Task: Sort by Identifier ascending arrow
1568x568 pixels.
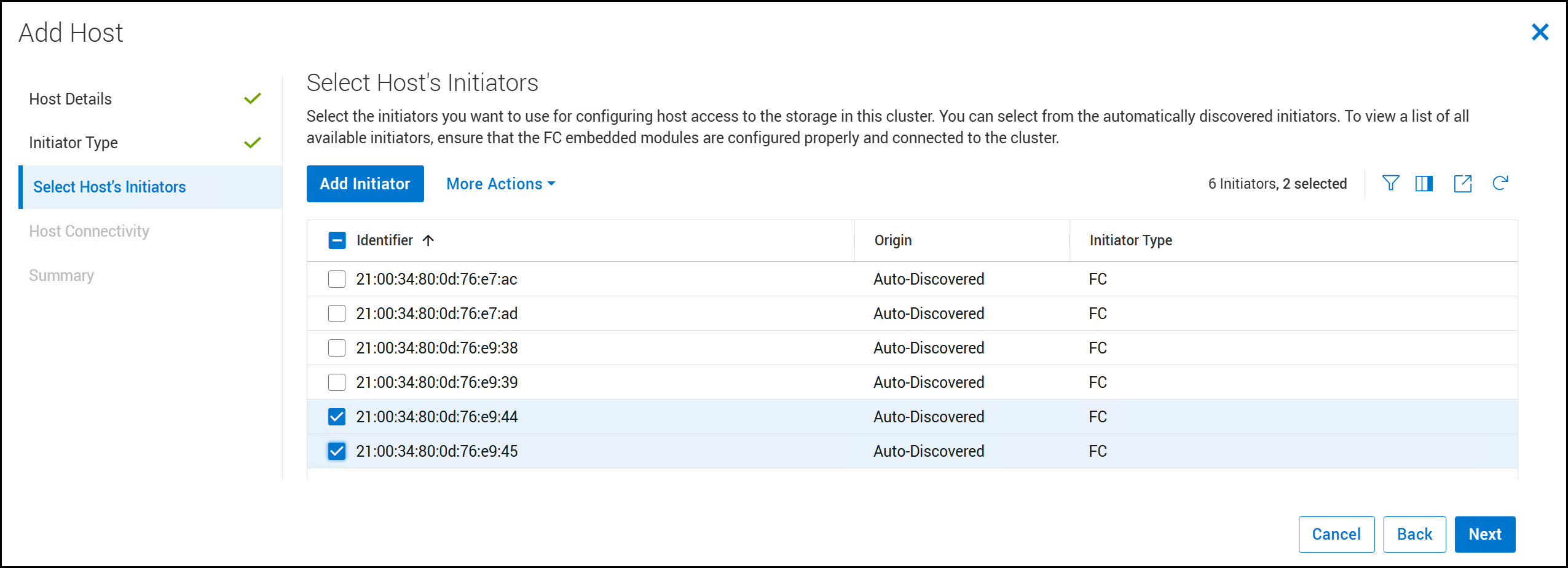Action: pos(428,240)
